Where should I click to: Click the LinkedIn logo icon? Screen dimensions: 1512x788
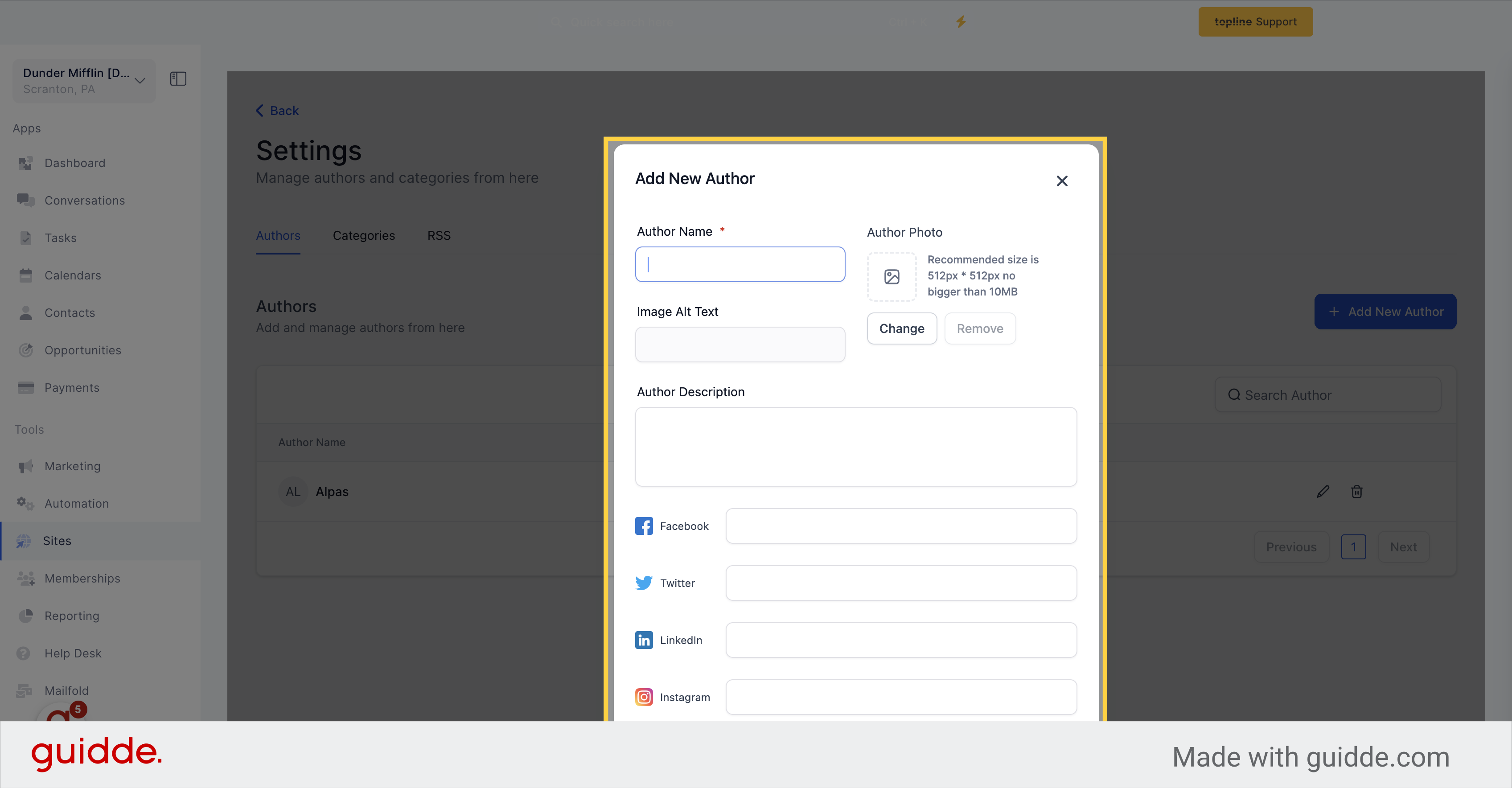coord(644,640)
